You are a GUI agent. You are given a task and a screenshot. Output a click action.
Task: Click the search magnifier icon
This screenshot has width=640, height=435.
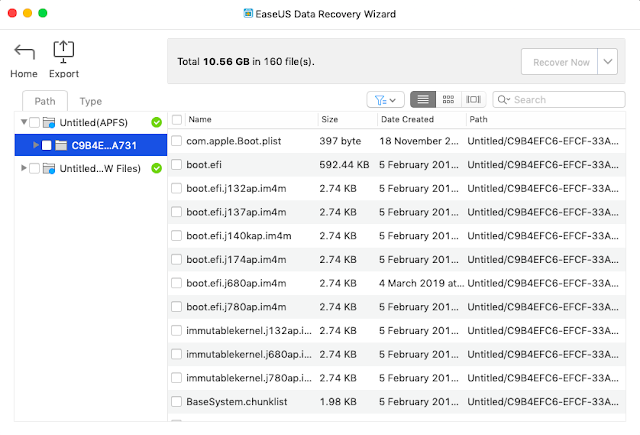[503, 100]
